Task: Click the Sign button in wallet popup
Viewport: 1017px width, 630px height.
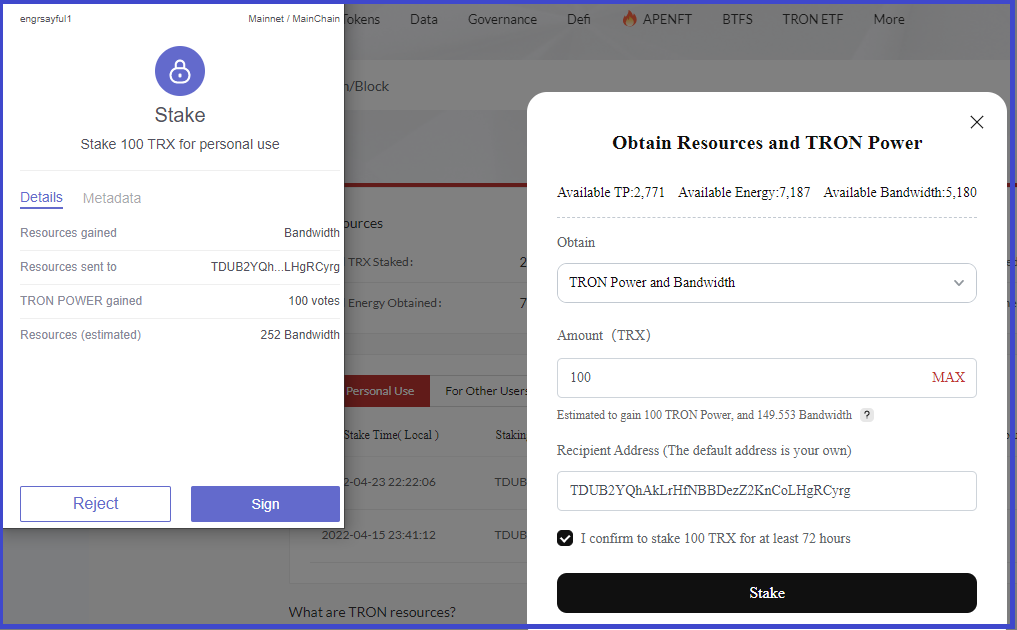Action: [x=265, y=504]
